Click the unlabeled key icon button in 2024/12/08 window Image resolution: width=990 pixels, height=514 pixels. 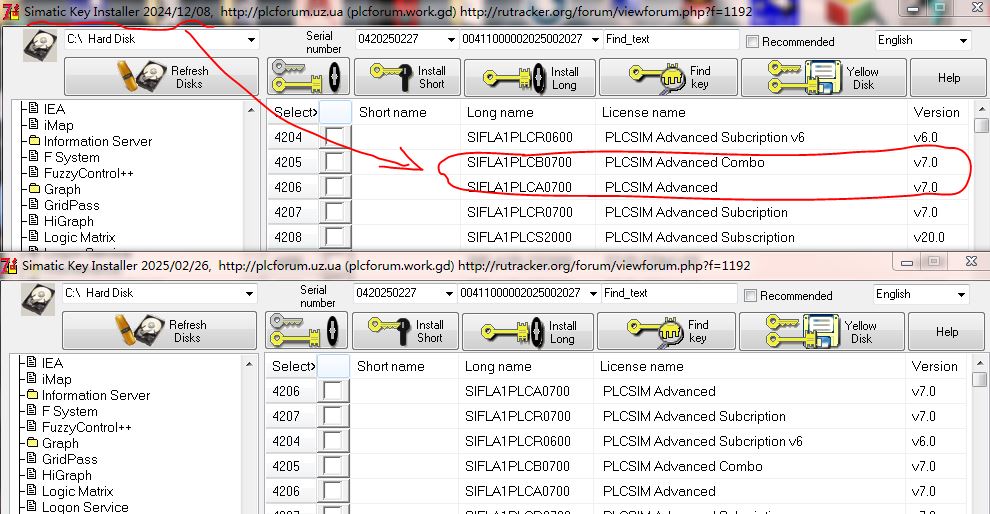tap(308, 77)
